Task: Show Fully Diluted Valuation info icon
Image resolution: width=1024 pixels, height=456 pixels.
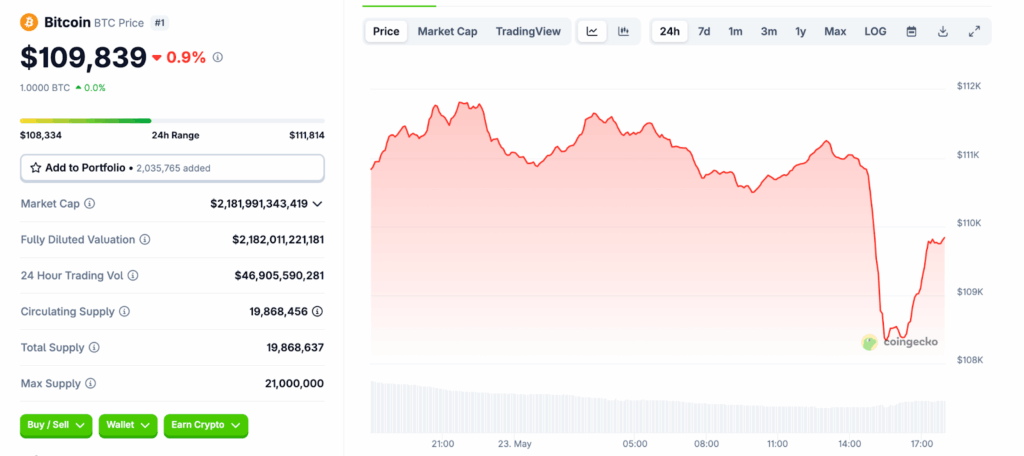Action: (145, 240)
